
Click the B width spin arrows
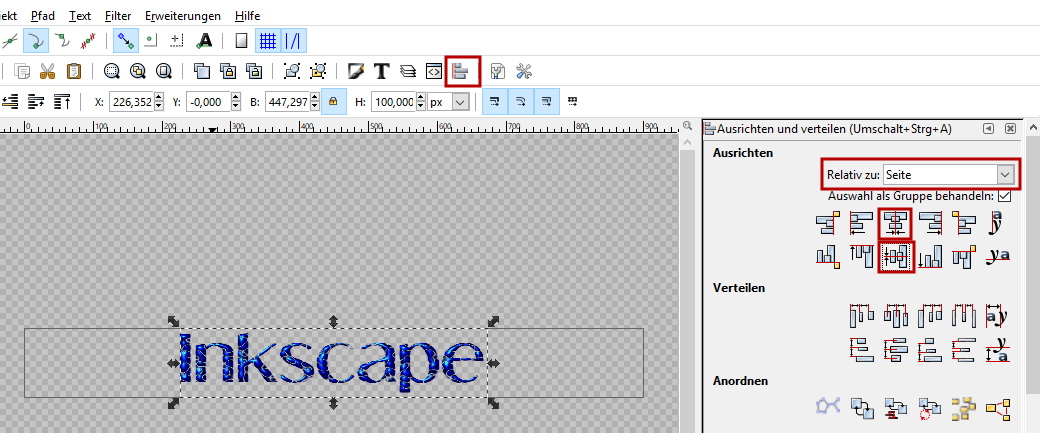coord(314,101)
